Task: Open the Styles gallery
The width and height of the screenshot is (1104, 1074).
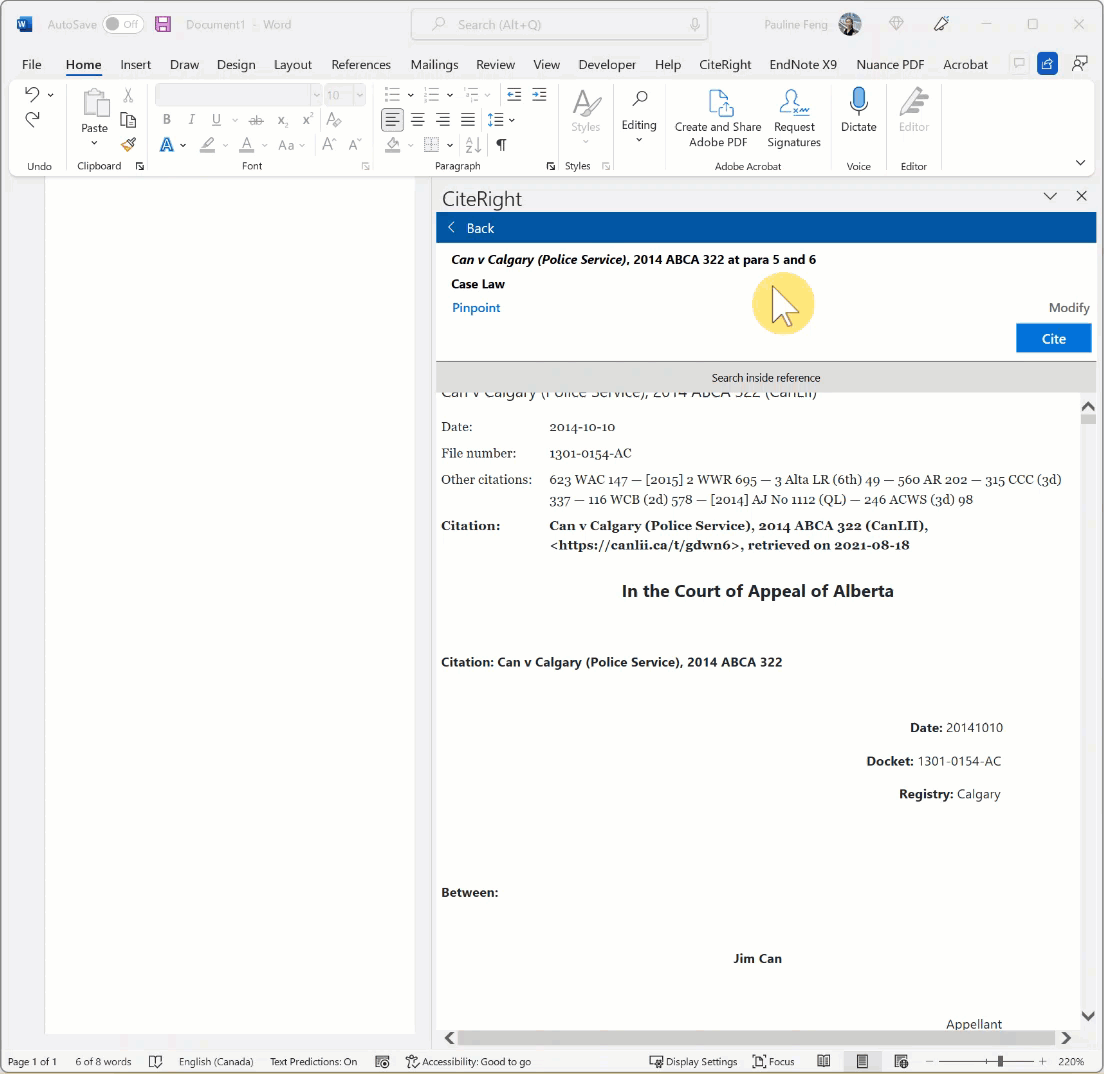Action: pyautogui.click(x=586, y=116)
